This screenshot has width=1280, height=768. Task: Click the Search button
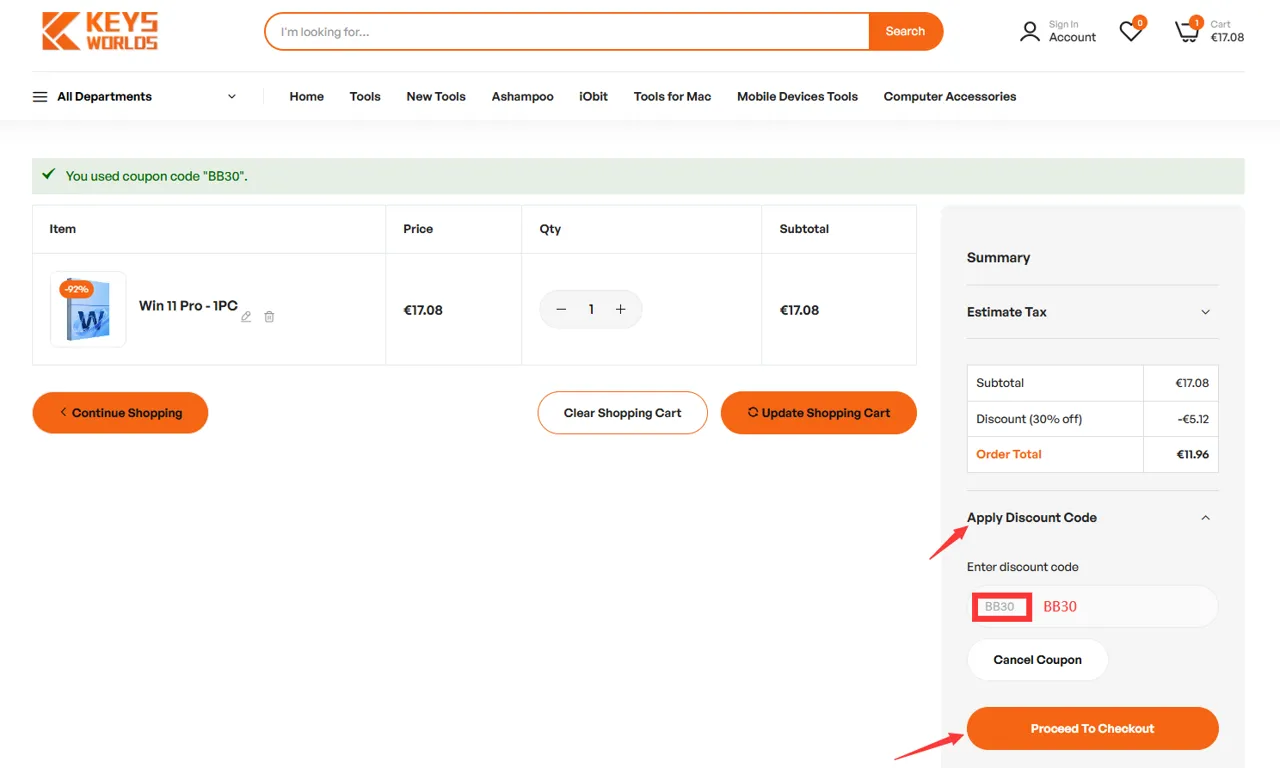(906, 31)
